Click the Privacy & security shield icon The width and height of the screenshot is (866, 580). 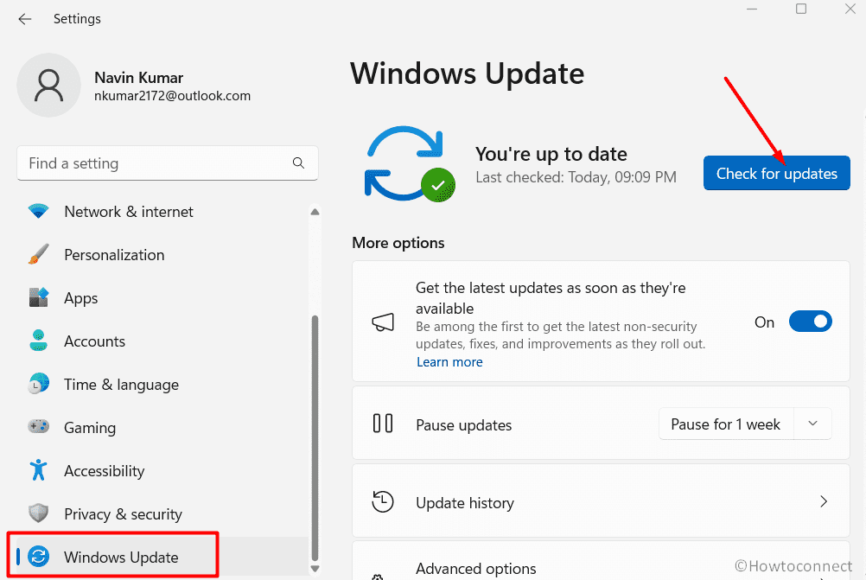pyautogui.click(x=38, y=513)
